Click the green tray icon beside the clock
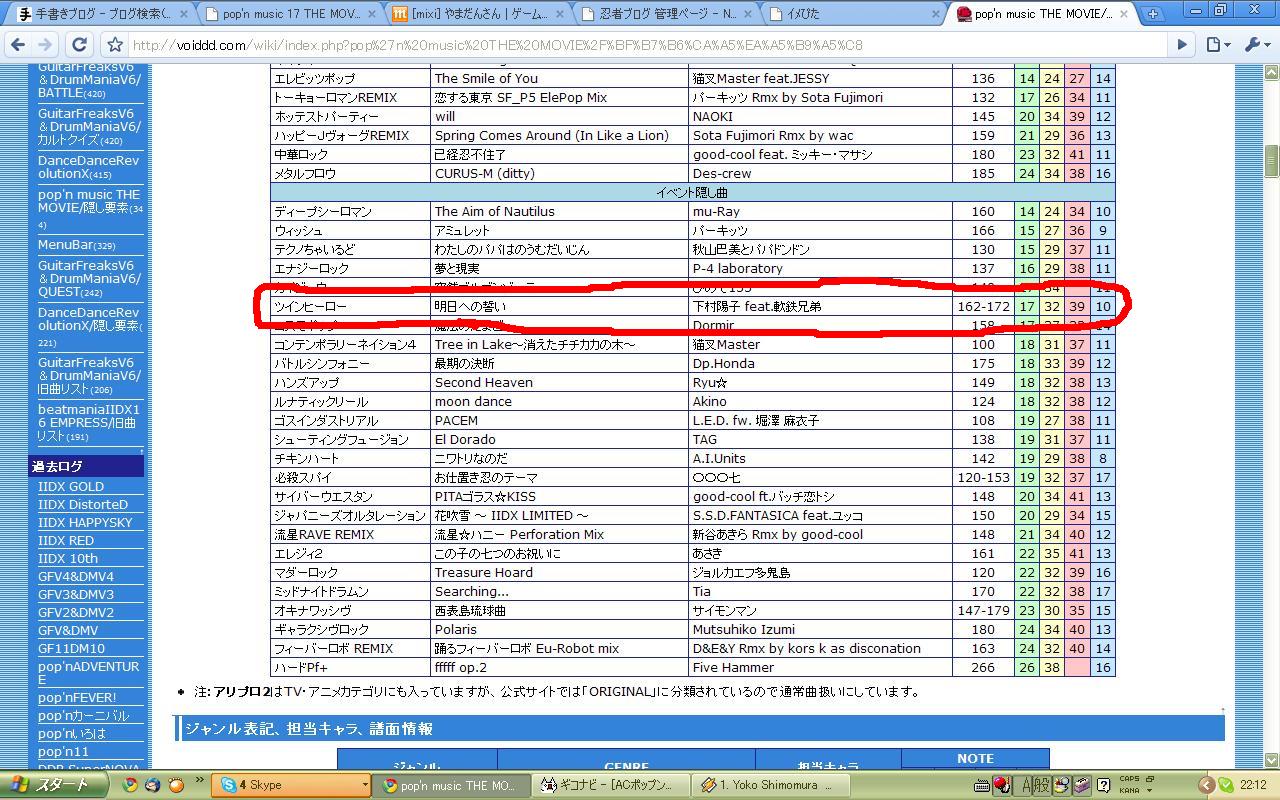Viewport: 1280px width, 800px height. [x=1226, y=785]
